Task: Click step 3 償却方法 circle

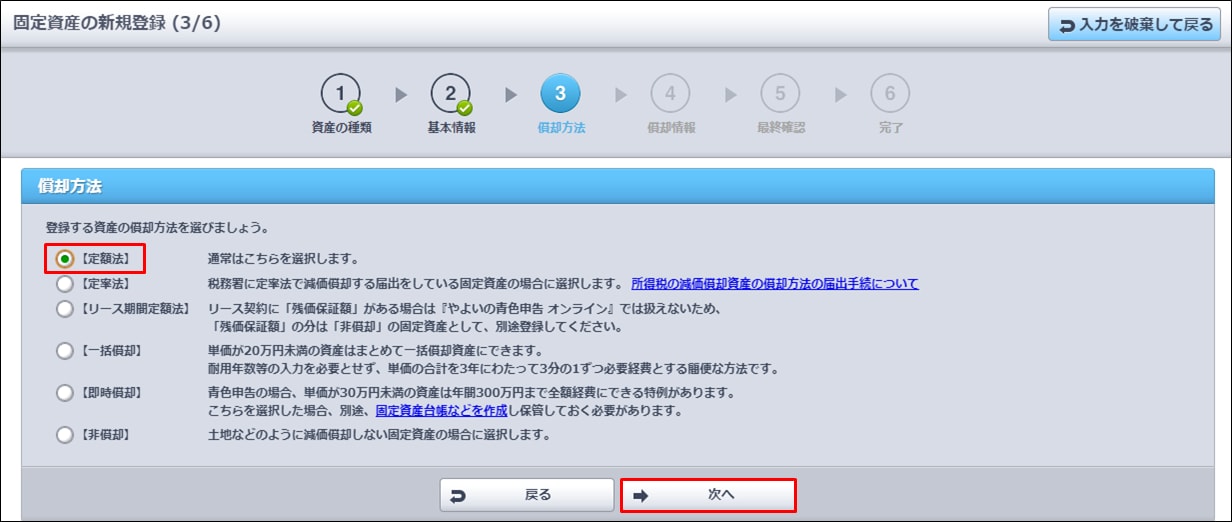Action: click(x=560, y=94)
